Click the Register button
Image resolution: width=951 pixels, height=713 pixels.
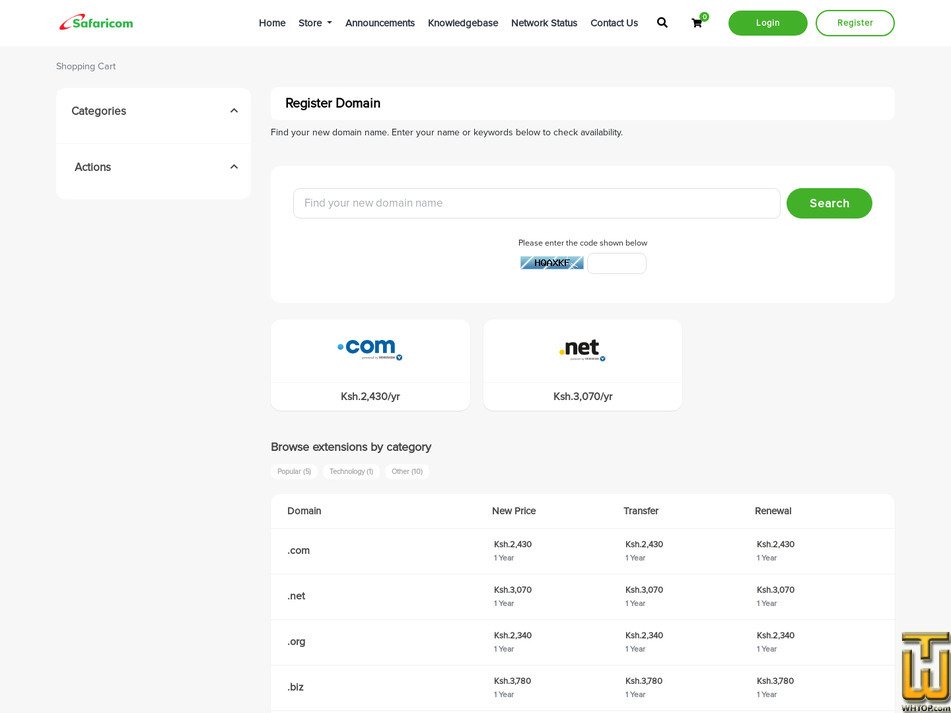coord(854,23)
